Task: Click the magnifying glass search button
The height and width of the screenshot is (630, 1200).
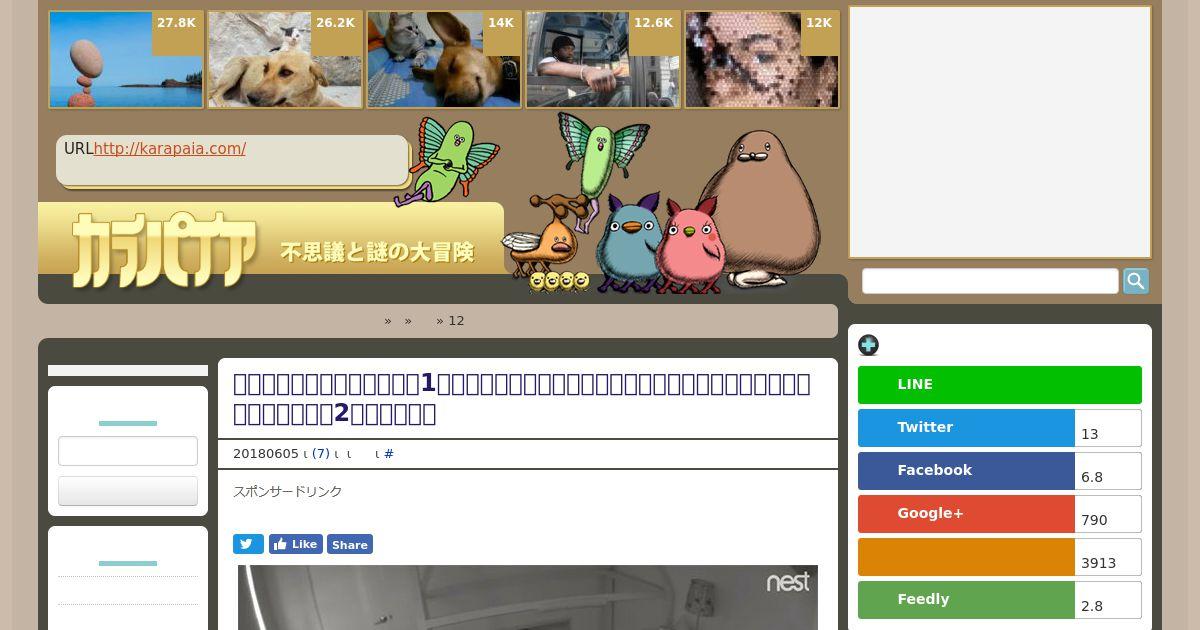Action: tap(1136, 281)
